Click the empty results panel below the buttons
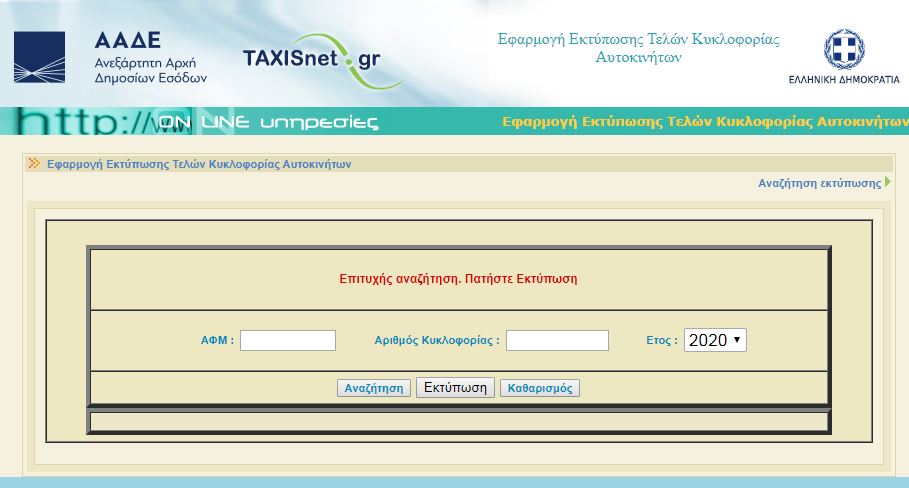Screen dimensions: 909x488 [x=459, y=421]
